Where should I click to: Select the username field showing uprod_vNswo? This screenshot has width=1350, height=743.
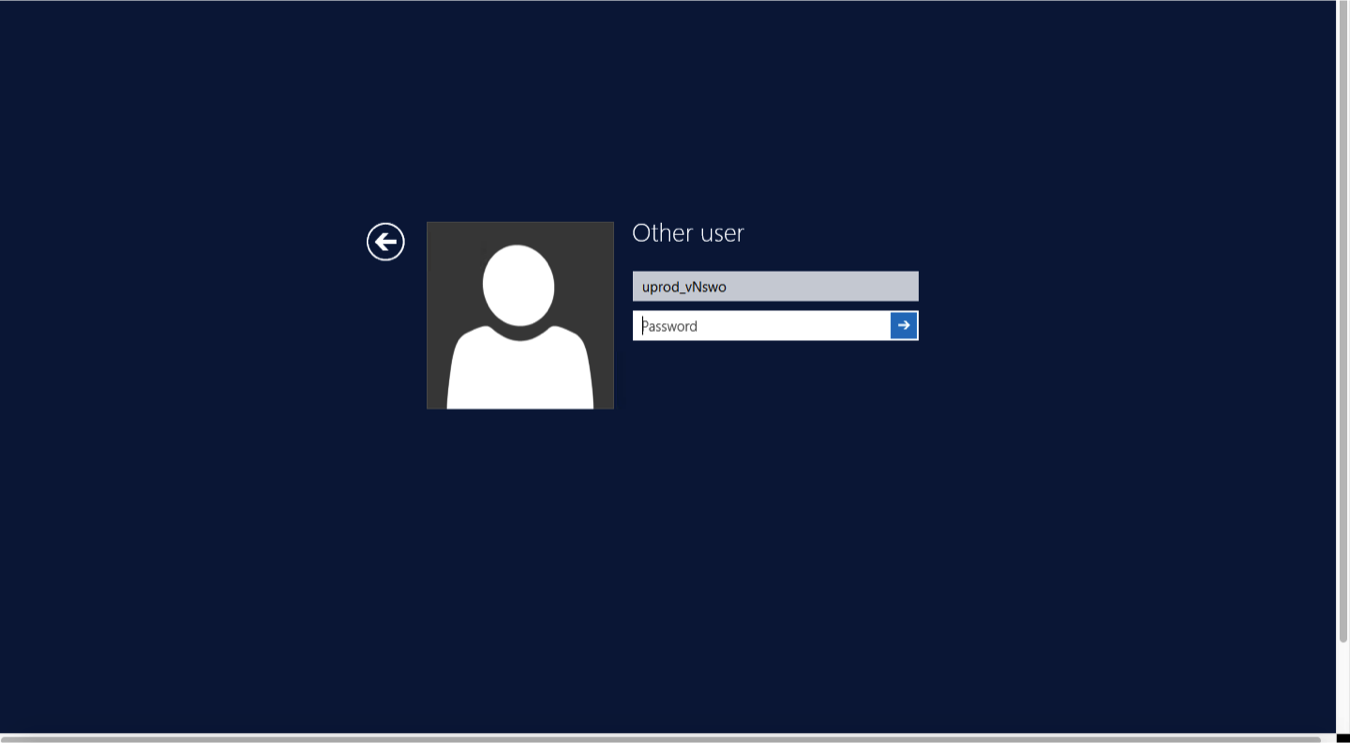pos(775,286)
